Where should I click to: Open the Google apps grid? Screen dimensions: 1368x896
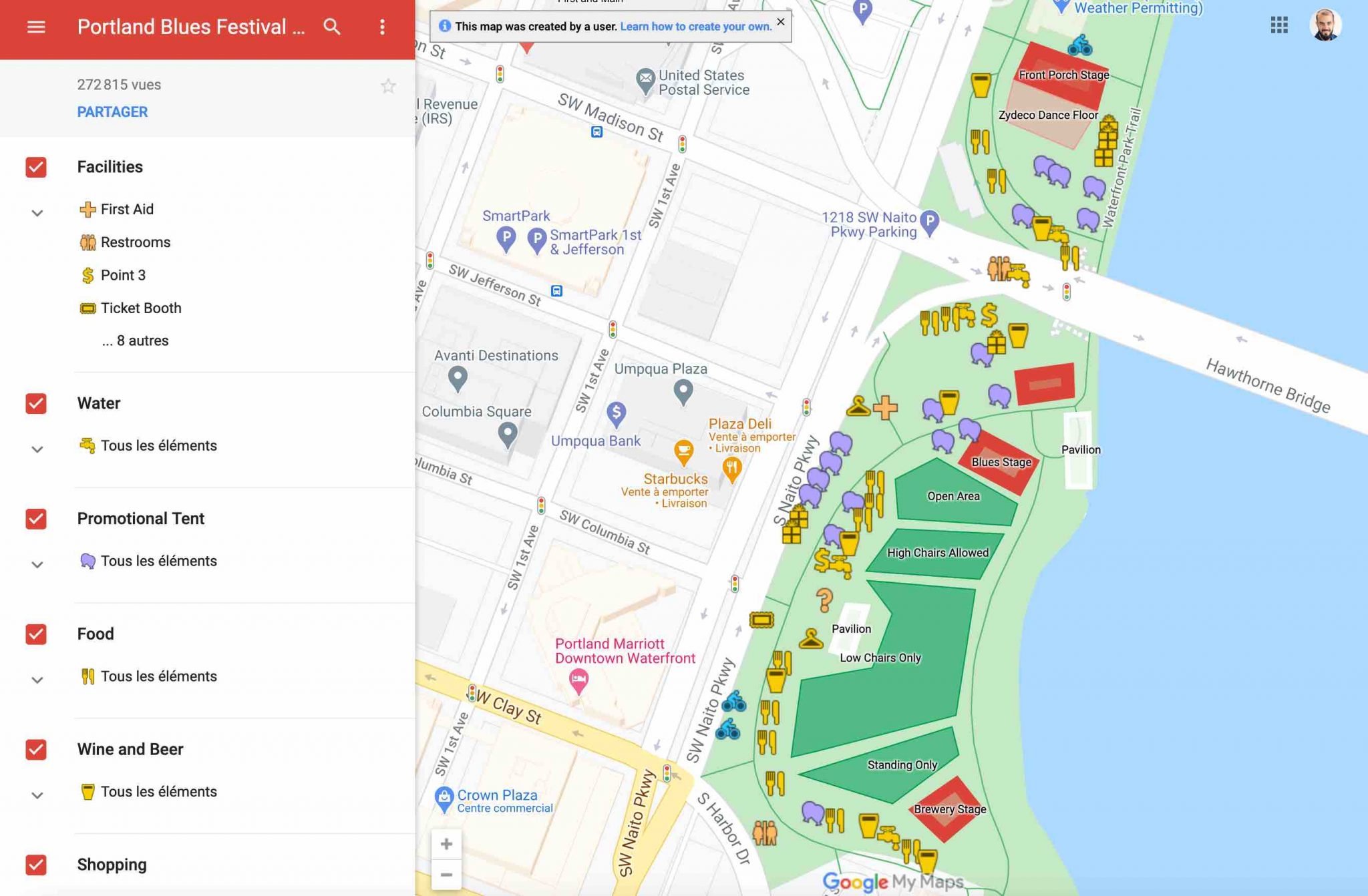click(1279, 25)
